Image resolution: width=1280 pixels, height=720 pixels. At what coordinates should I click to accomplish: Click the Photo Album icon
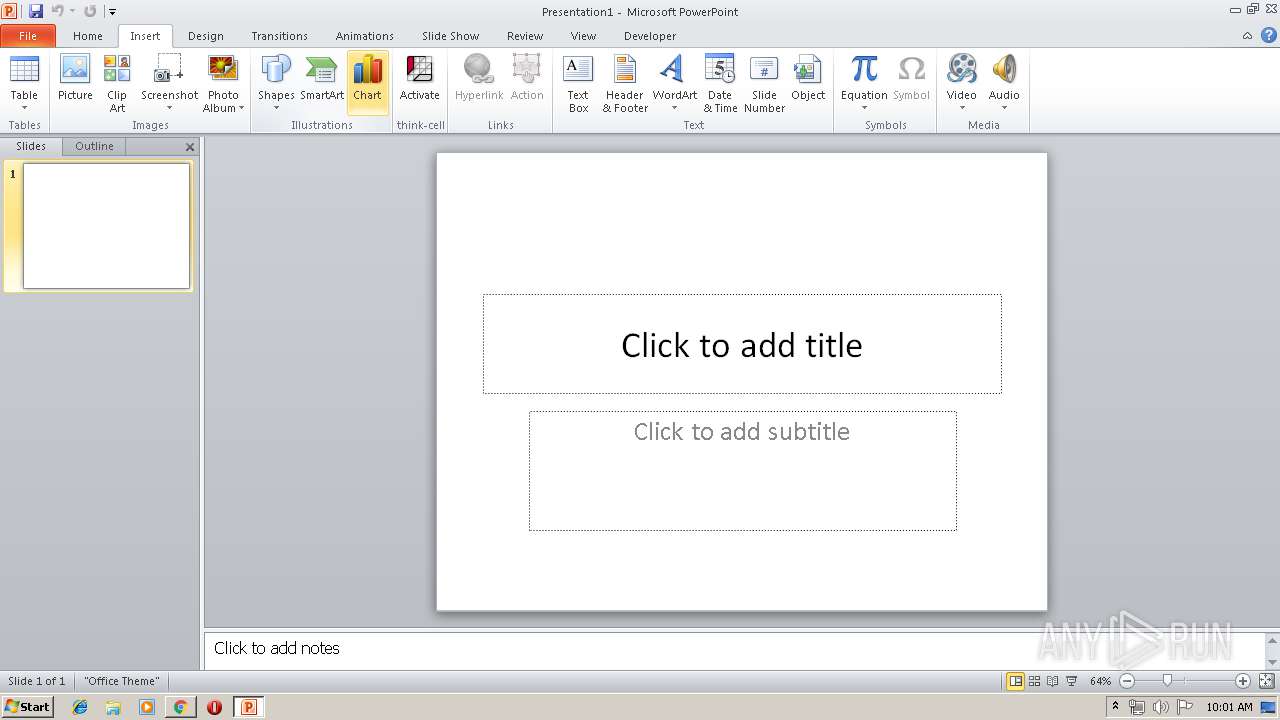(223, 70)
